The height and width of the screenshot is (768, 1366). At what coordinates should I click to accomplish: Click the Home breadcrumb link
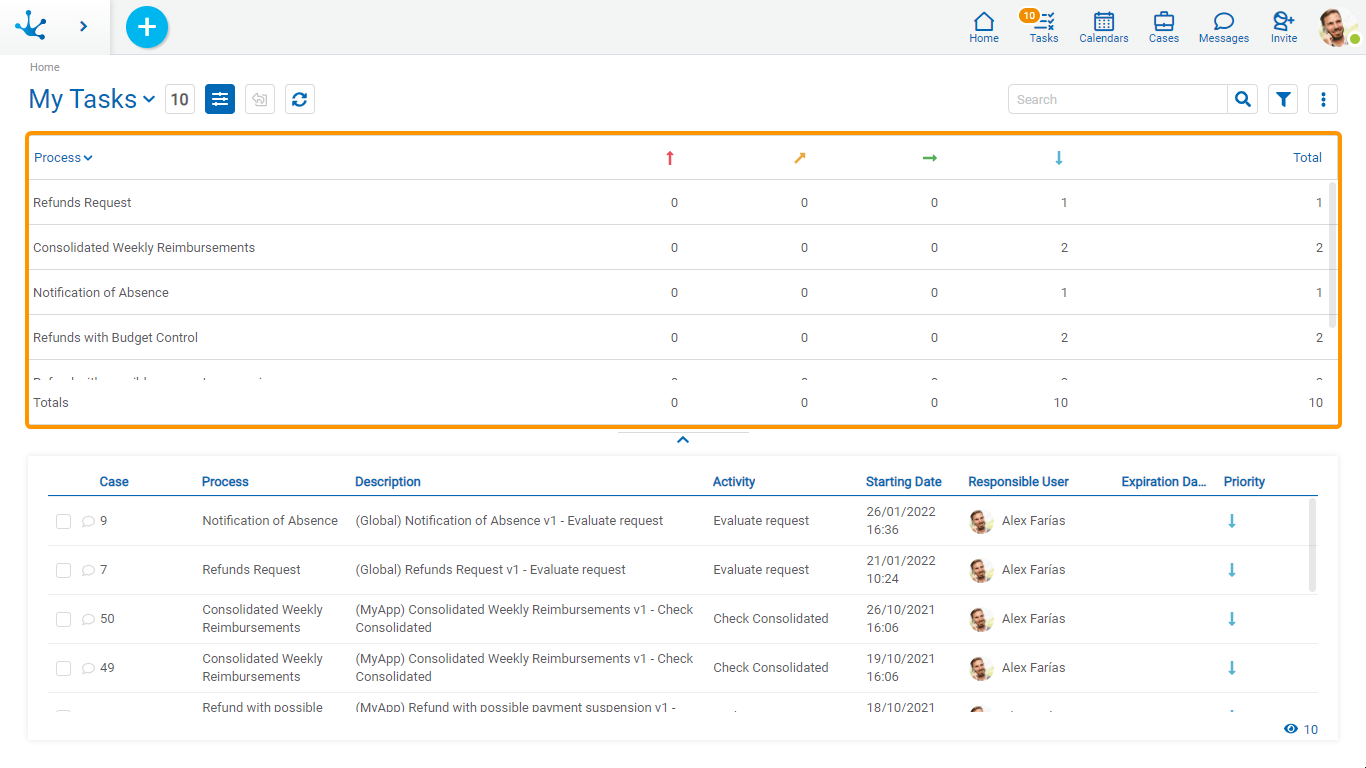coord(45,67)
